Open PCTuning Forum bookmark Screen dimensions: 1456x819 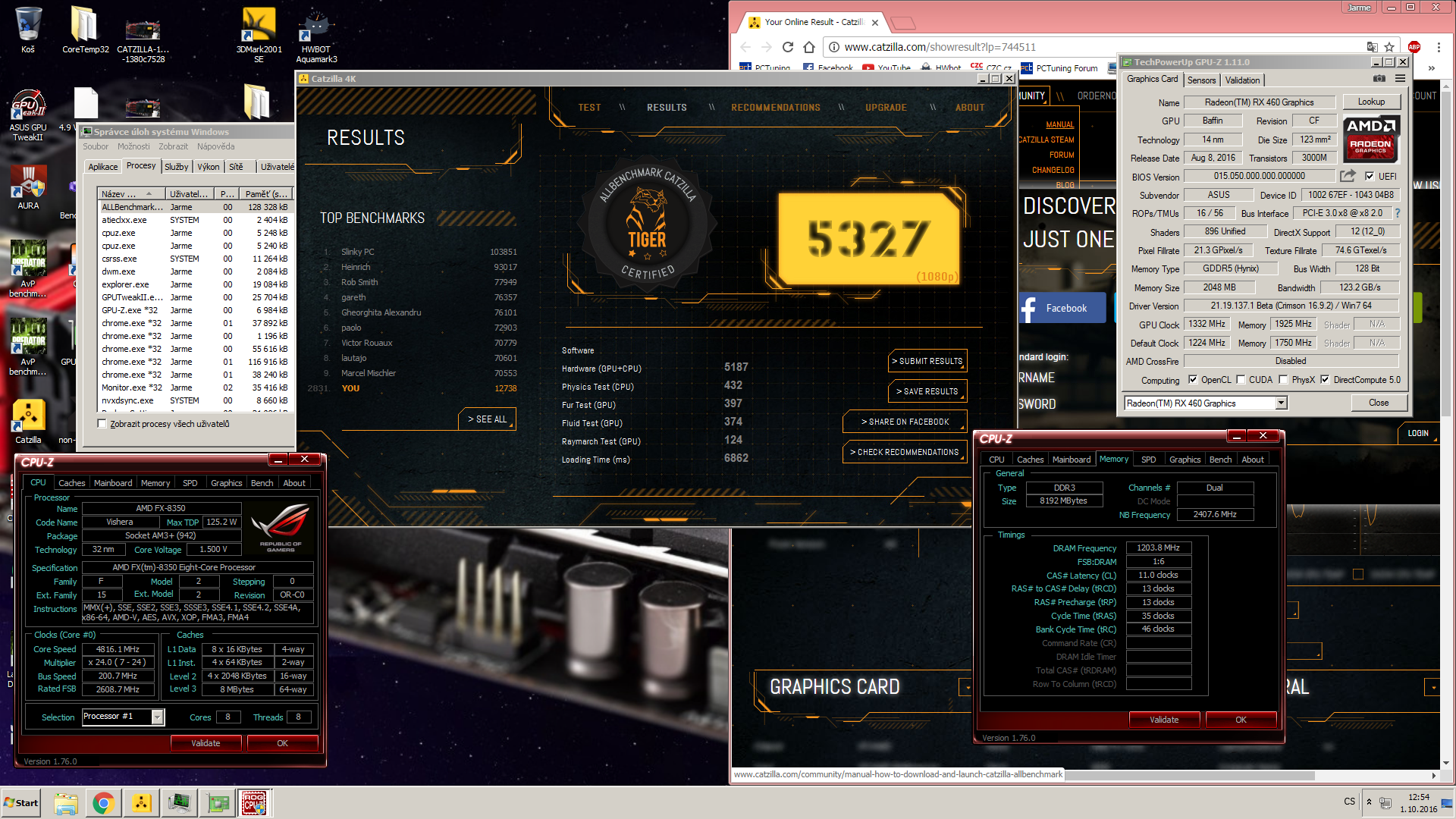(1059, 68)
